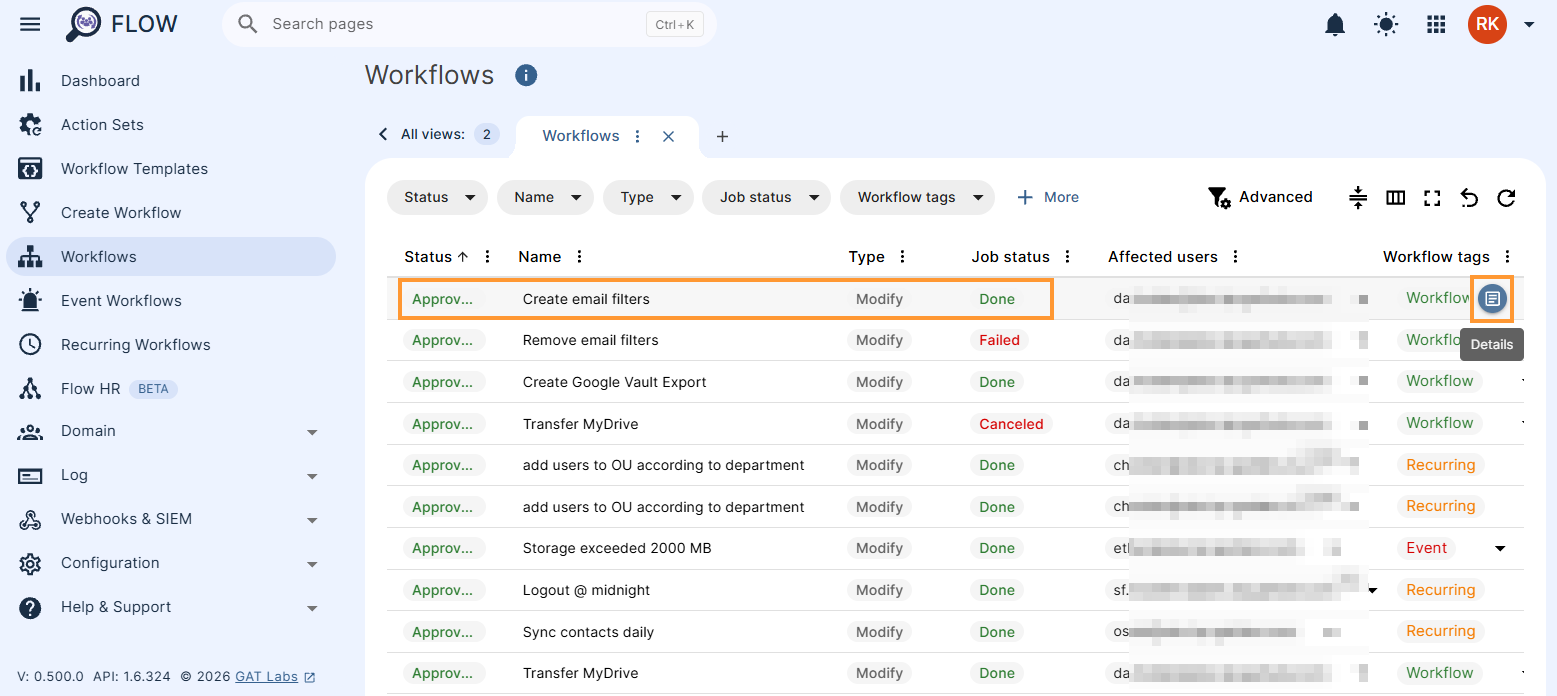Expand the account dropdown arrow beside RK

coord(1529,25)
